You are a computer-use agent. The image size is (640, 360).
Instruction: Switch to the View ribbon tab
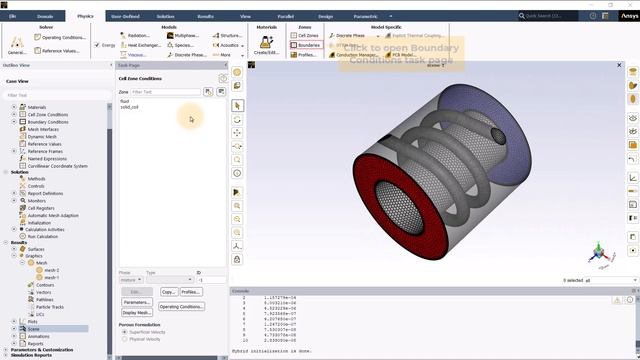(x=245, y=16)
